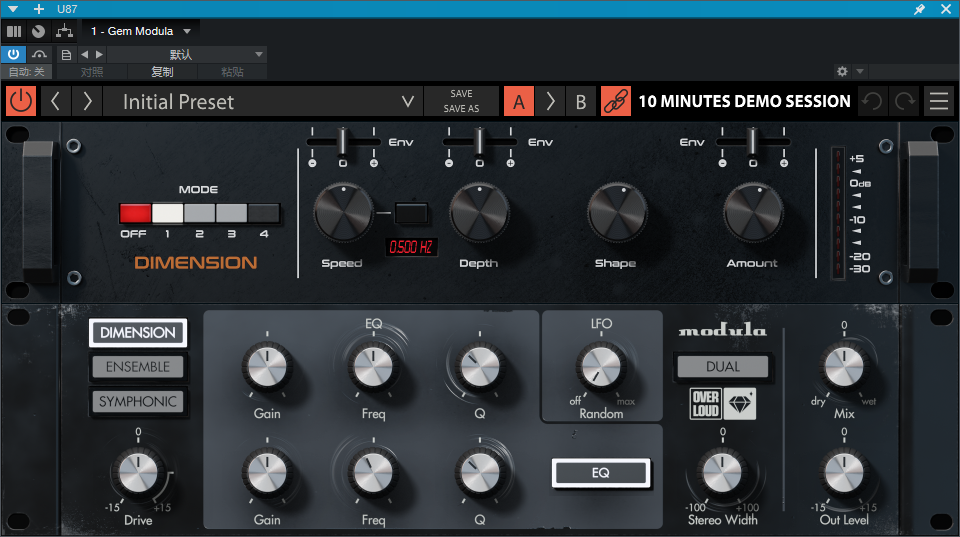Adjust the Env slider above Depth
This screenshot has width=960, height=537.
[x=480, y=141]
